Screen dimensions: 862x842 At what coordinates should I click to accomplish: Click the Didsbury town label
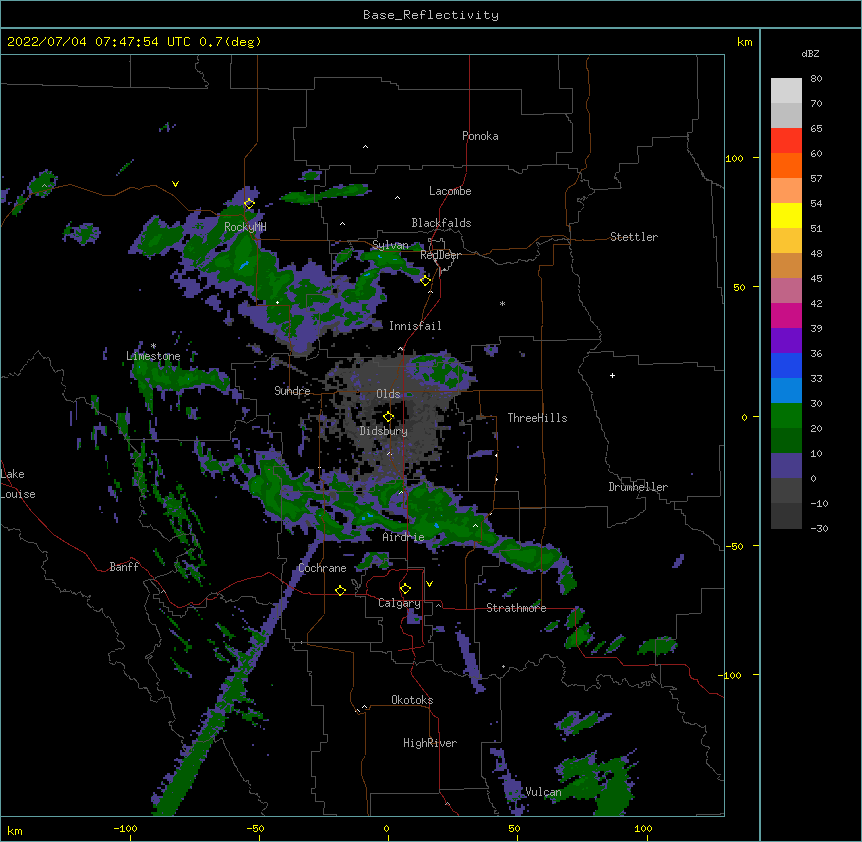coord(383,431)
